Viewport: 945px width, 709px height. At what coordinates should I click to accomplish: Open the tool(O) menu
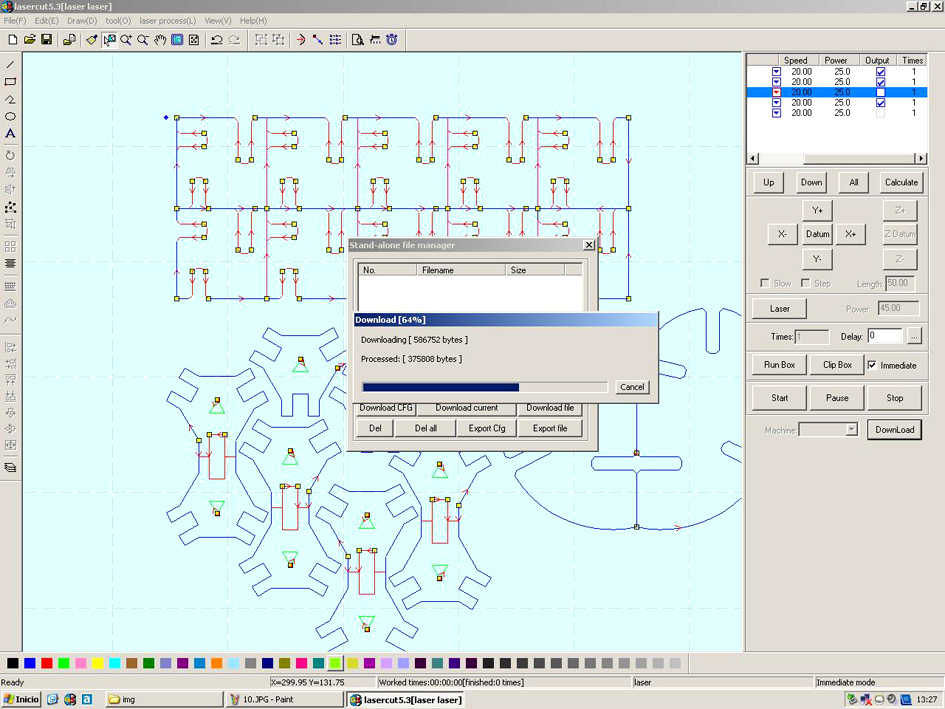[118, 20]
